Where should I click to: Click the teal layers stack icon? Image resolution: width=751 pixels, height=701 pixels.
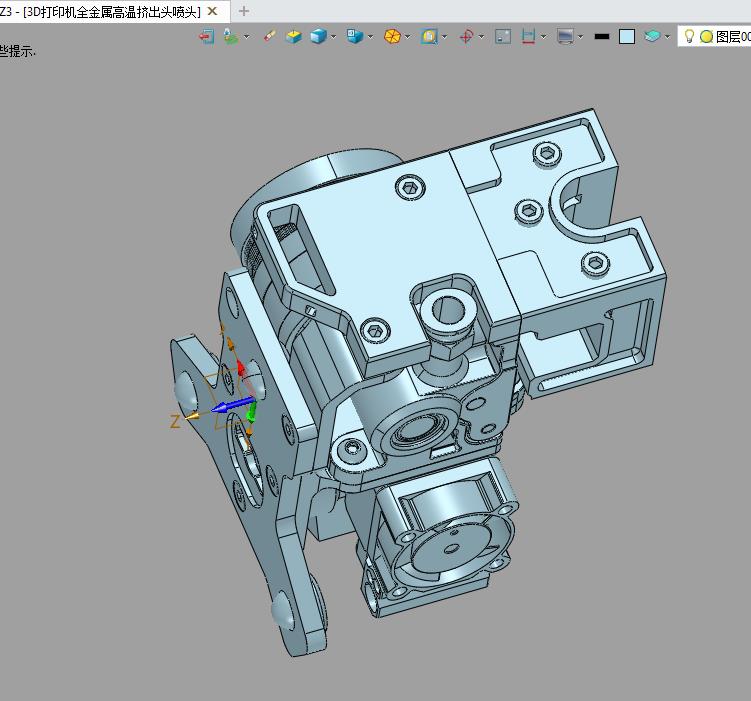[652, 36]
